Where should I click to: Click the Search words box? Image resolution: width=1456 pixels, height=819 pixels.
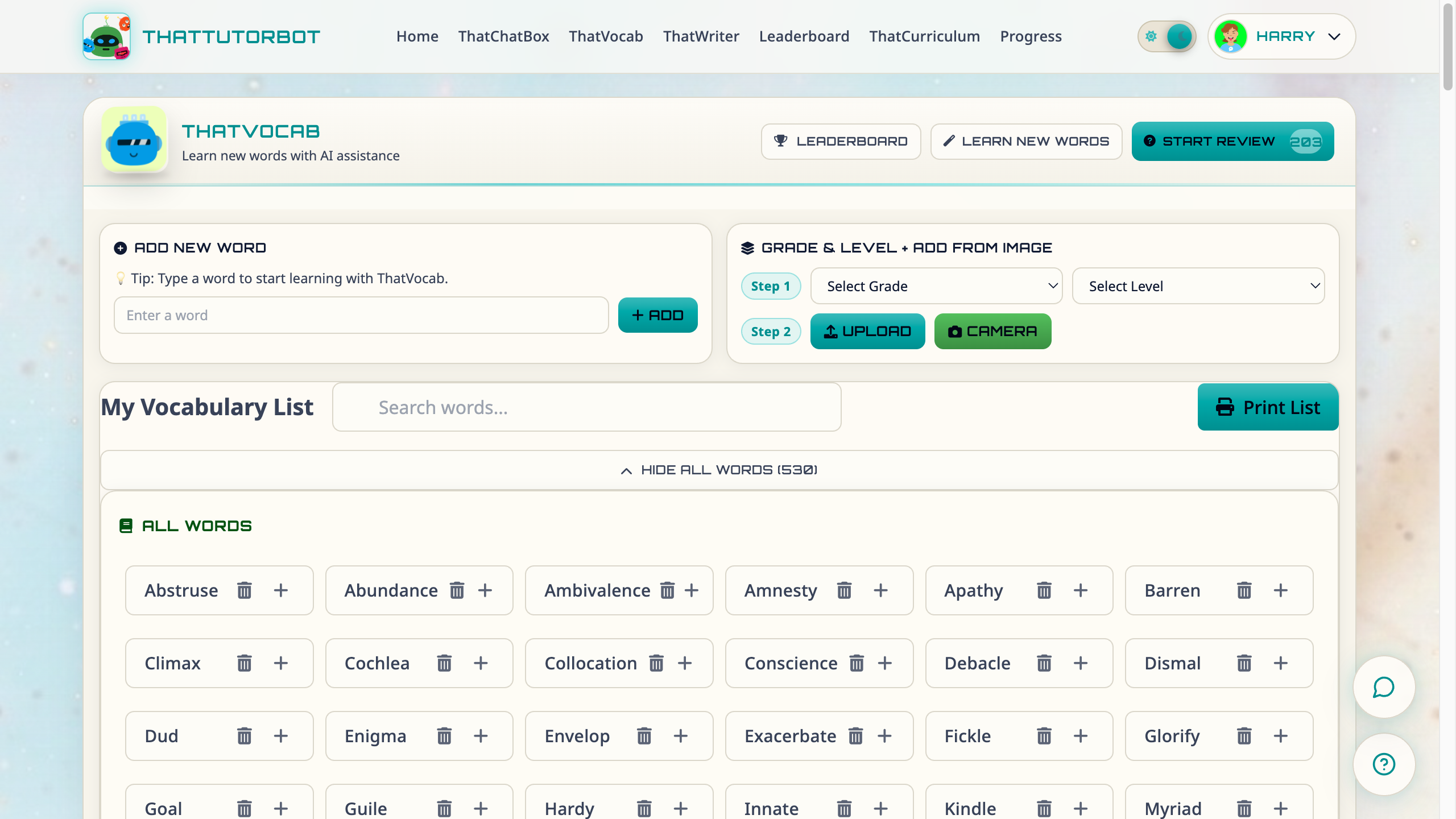point(587,407)
